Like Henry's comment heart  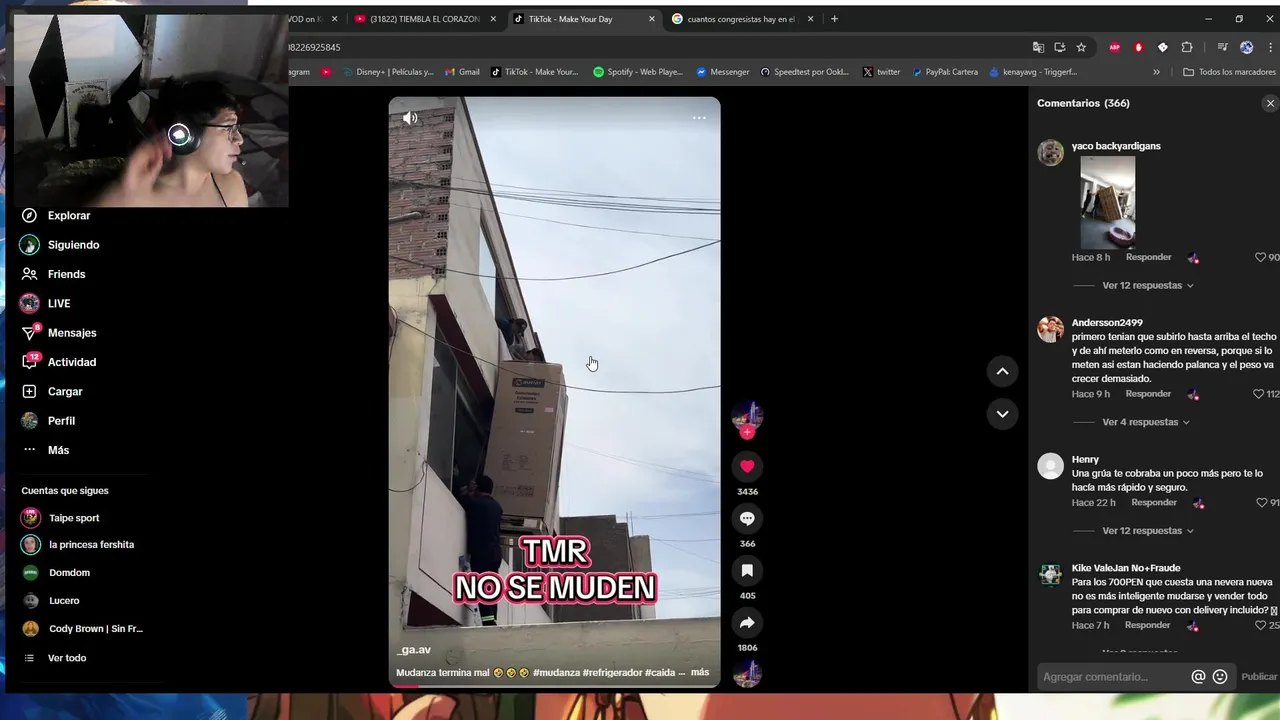click(1262, 502)
